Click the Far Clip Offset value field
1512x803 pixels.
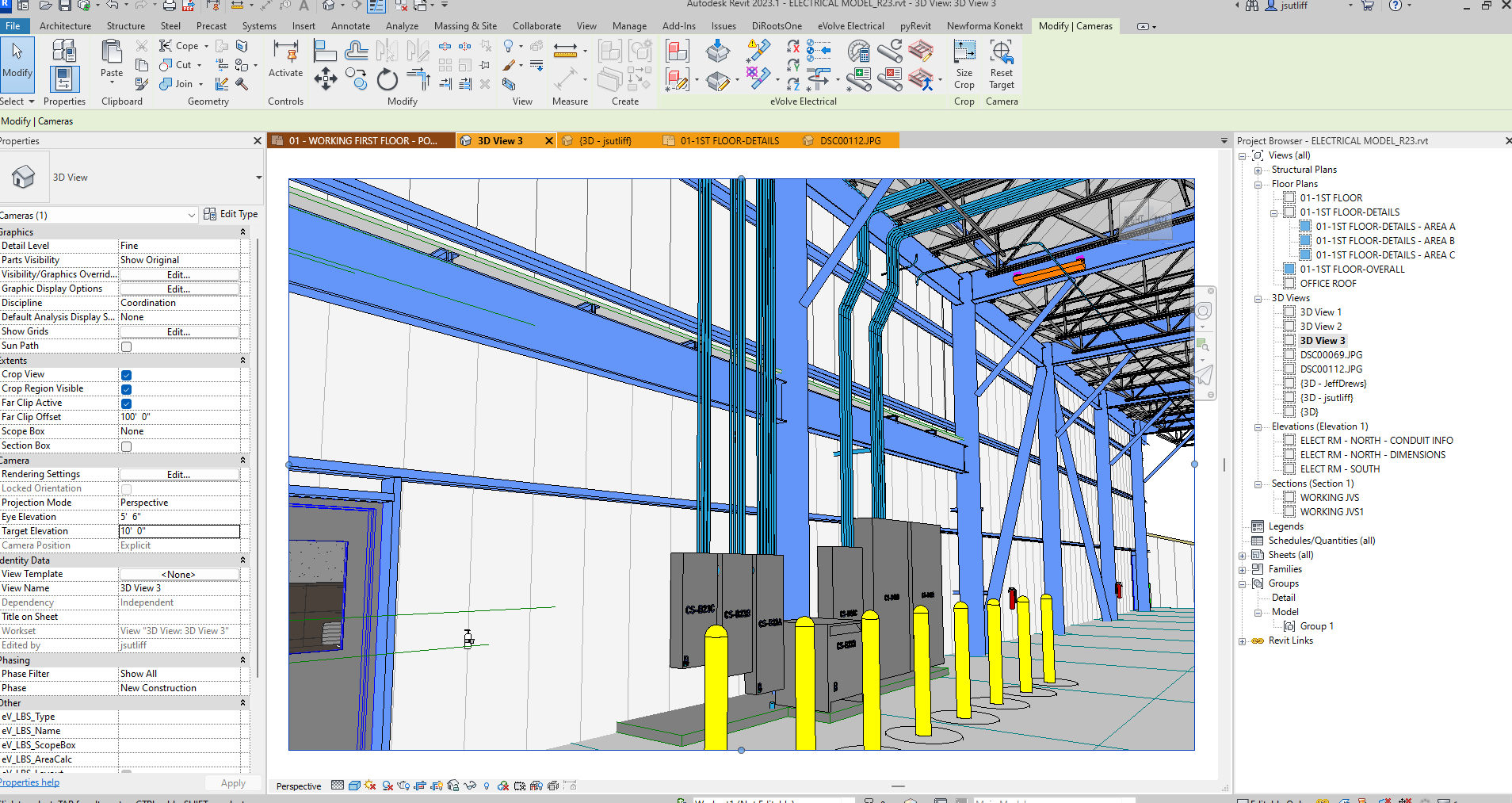click(179, 417)
